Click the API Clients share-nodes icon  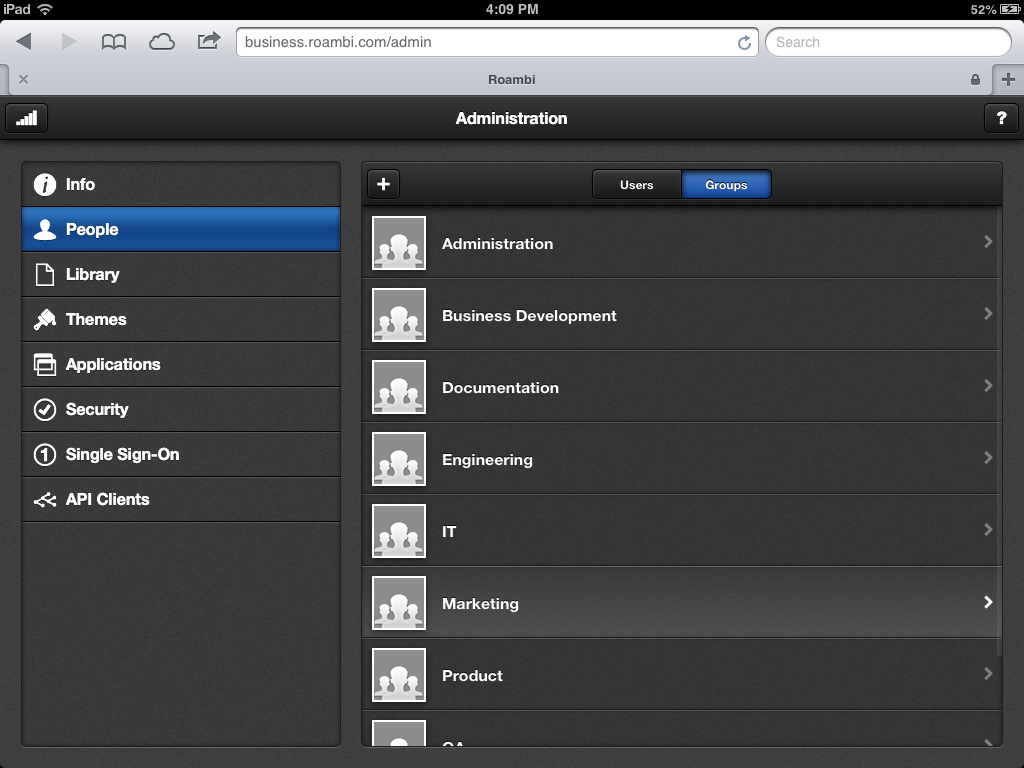click(x=45, y=500)
